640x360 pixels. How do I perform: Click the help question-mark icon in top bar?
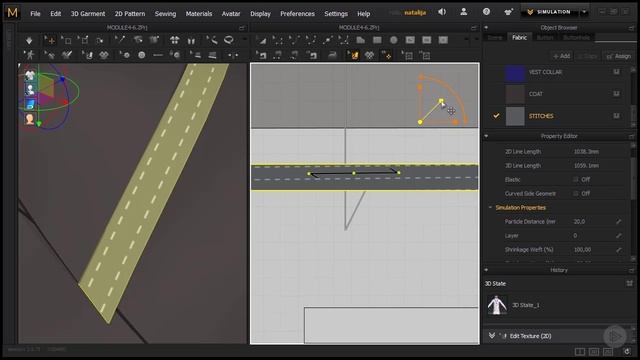(486, 12)
